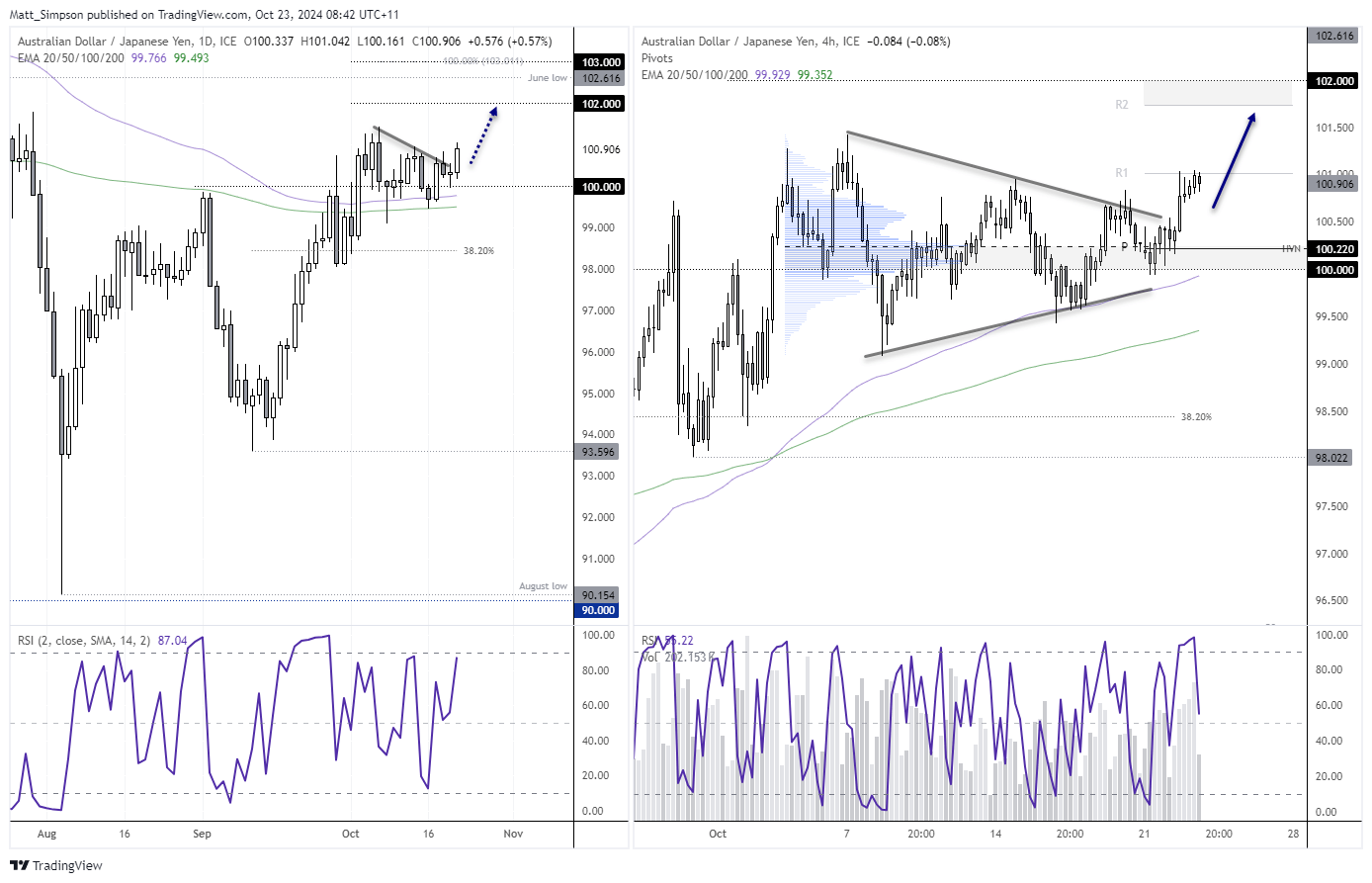The width and height of the screenshot is (1372, 883).
Task: Click the '14' date label on the 4h time axis
Action: pos(995,834)
